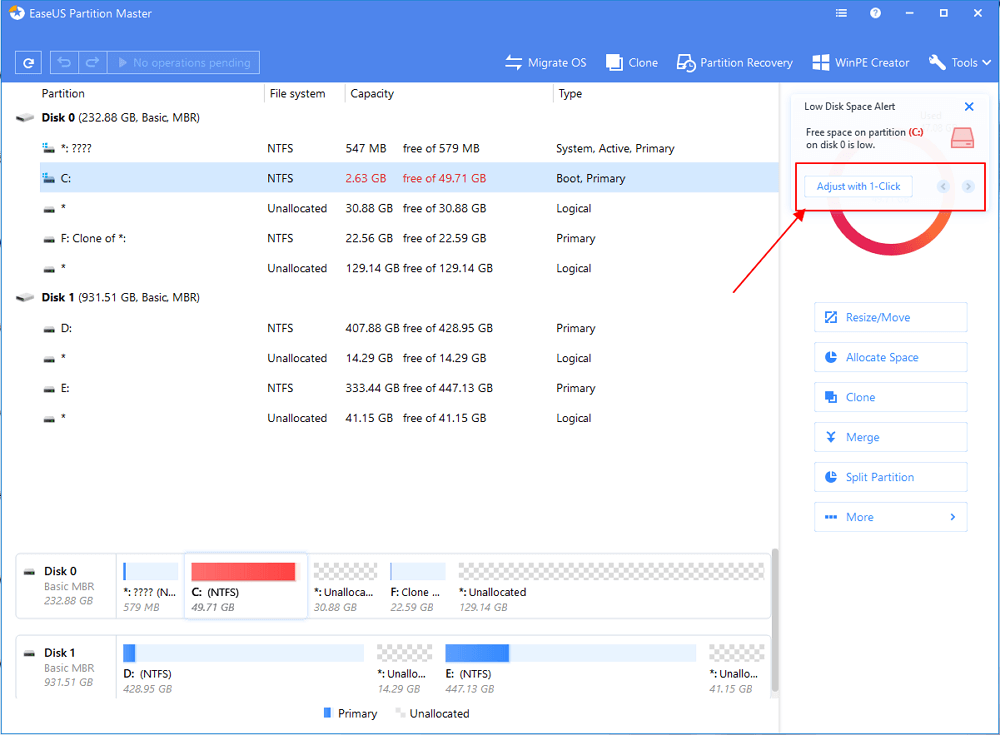This screenshot has height=735, width=1000.
Task: Click Adjust with 1-Click button
Action: coord(858,187)
